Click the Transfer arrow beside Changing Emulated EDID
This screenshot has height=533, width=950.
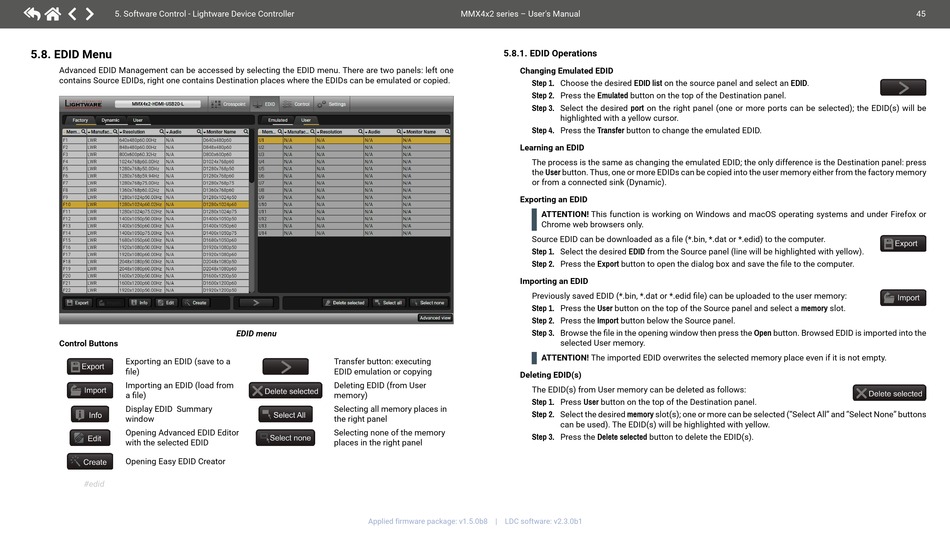click(903, 88)
